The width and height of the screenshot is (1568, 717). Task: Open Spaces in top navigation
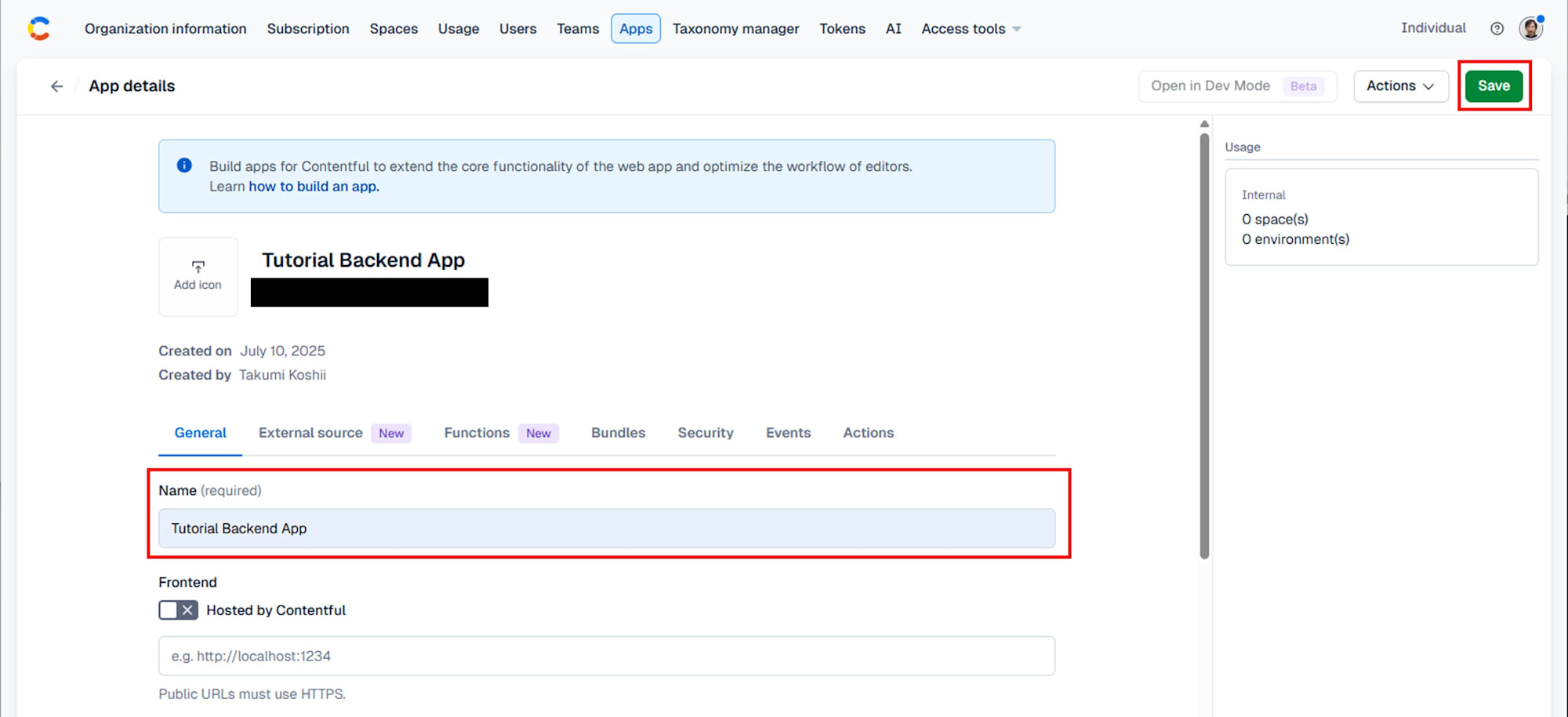tap(394, 29)
